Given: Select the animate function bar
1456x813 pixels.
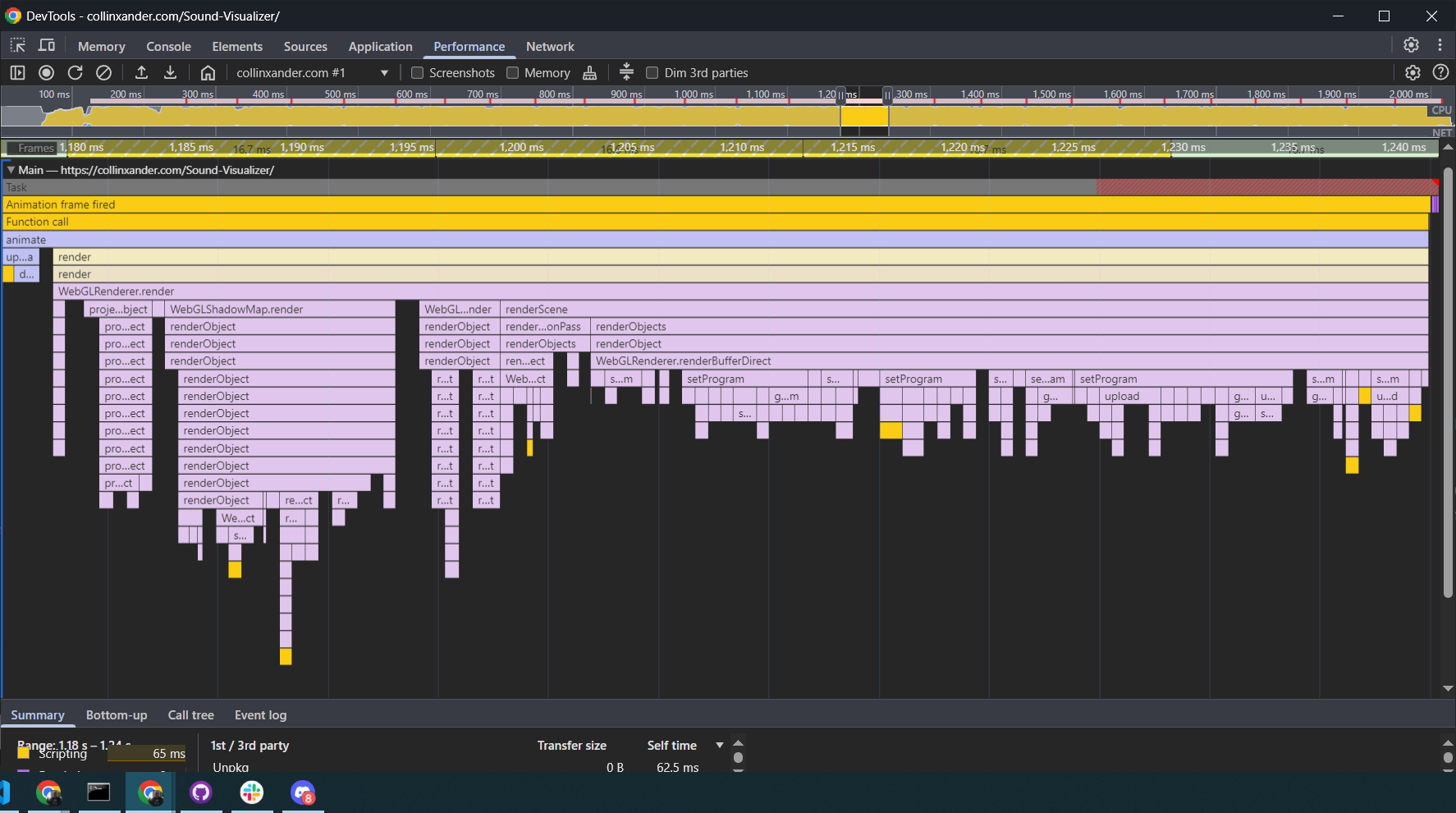Looking at the screenshot, I should [716, 240].
